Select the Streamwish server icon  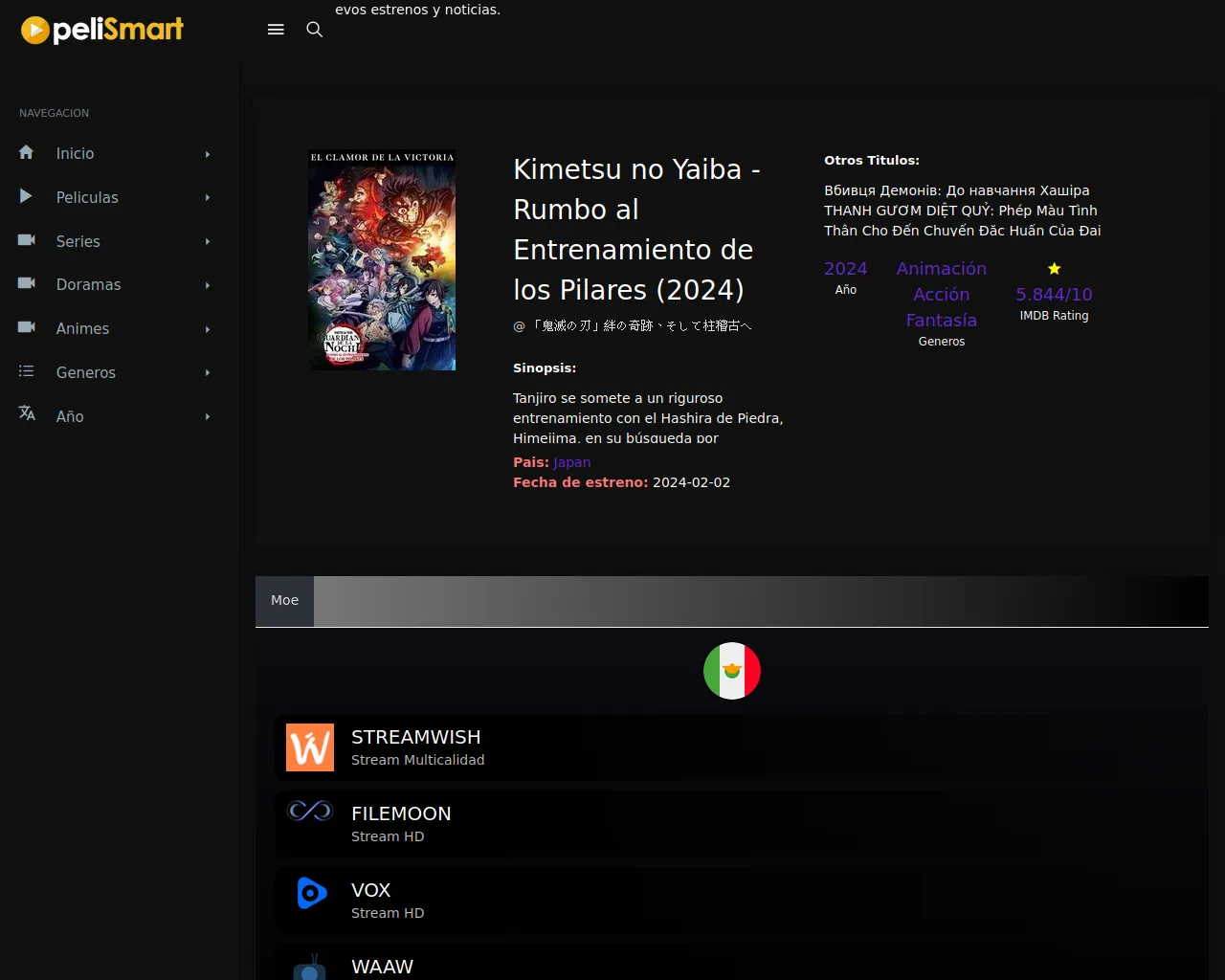click(x=310, y=747)
